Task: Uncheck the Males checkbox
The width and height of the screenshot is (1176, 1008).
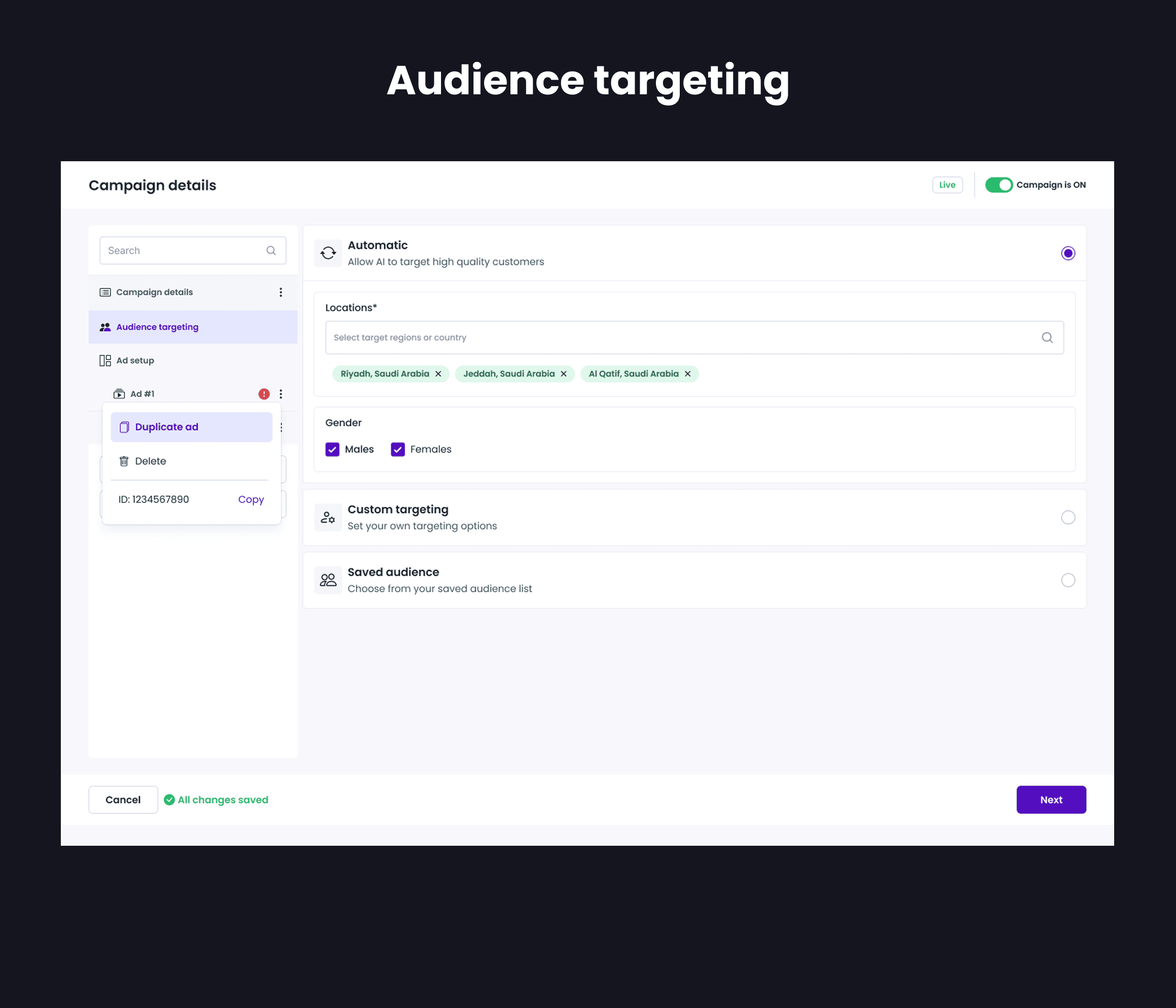Action: click(333, 449)
